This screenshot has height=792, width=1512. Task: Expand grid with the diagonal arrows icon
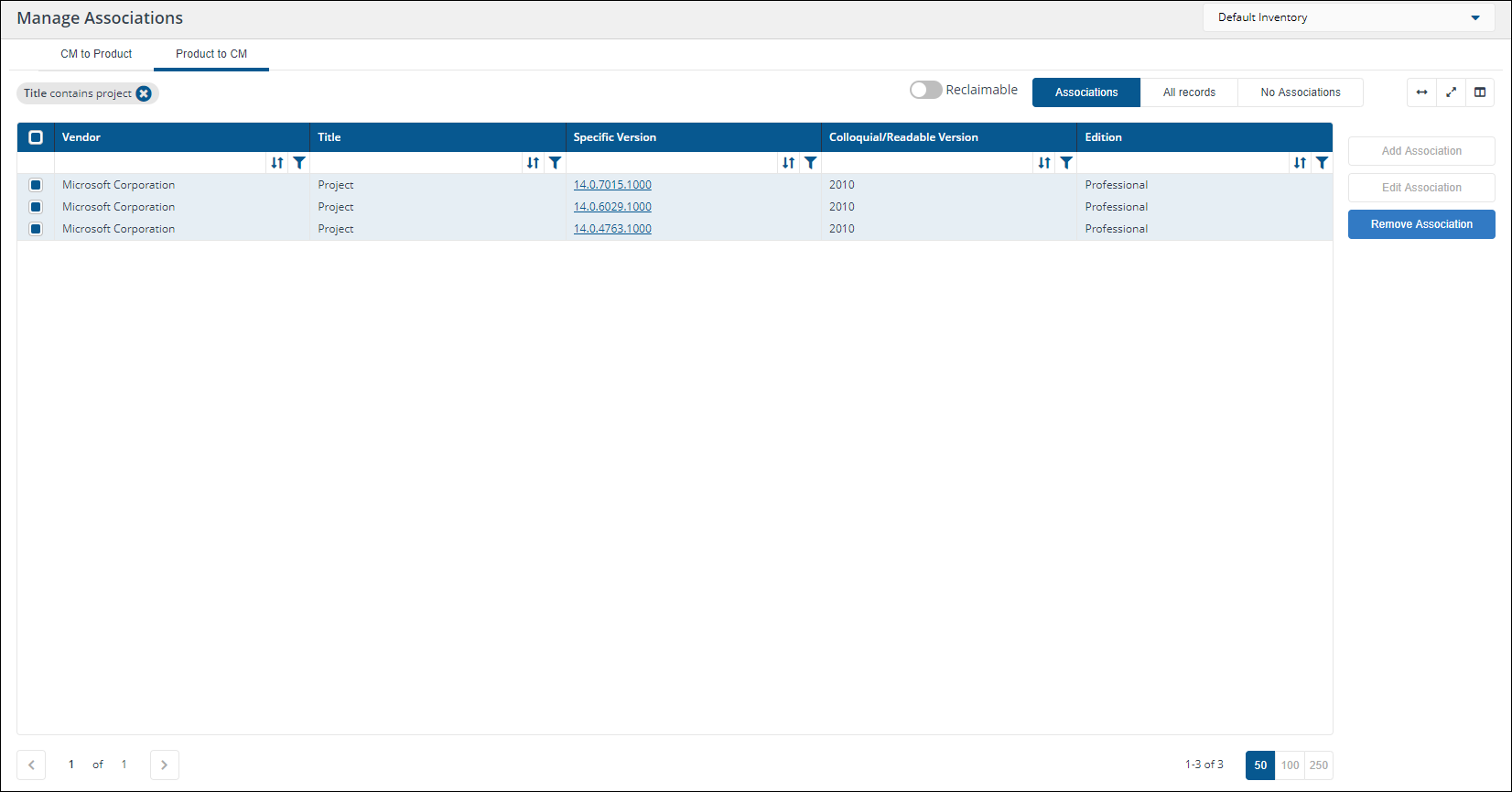(x=1451, y=92)
